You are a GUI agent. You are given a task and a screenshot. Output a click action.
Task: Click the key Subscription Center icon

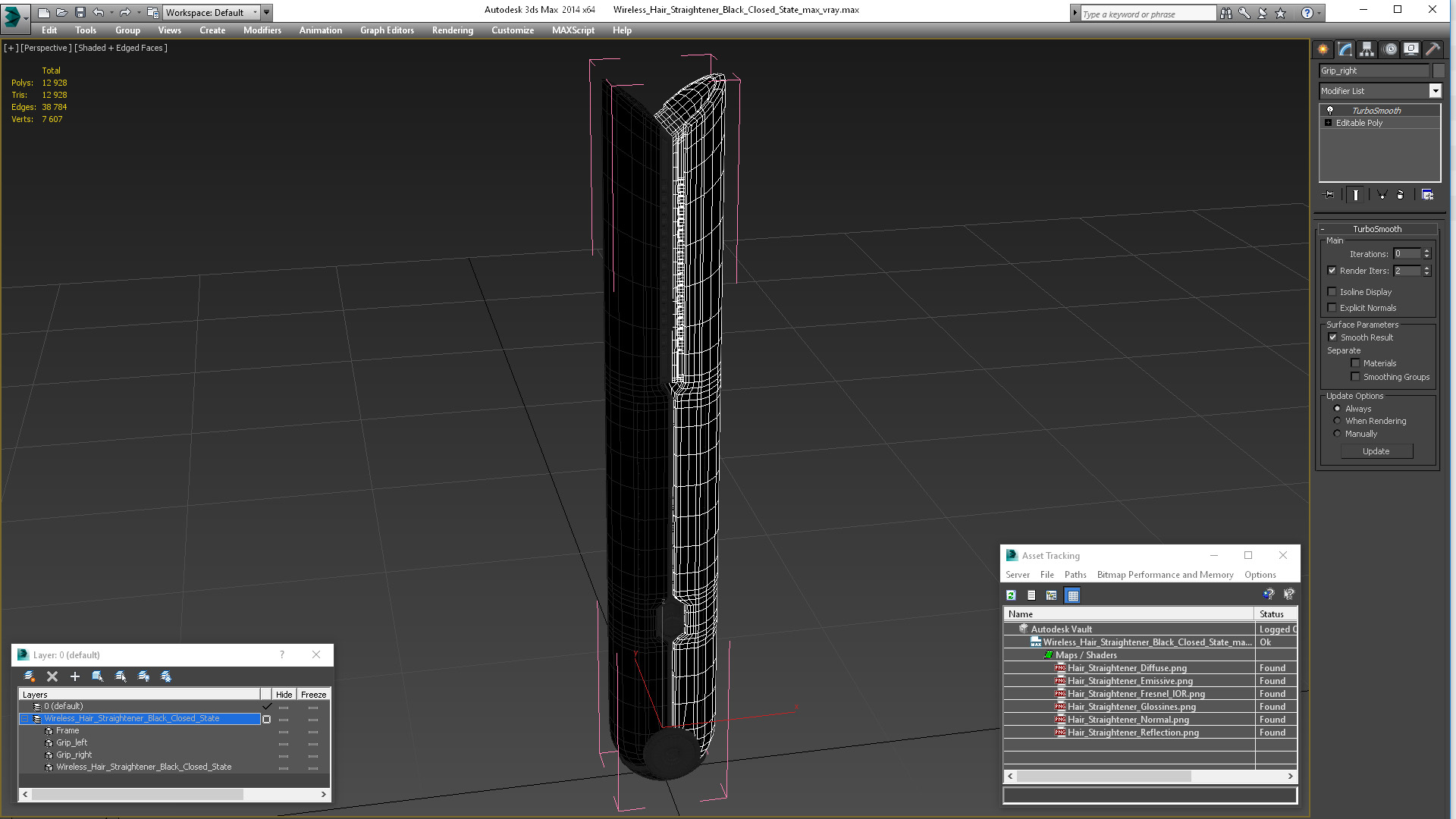(1244, 13)
